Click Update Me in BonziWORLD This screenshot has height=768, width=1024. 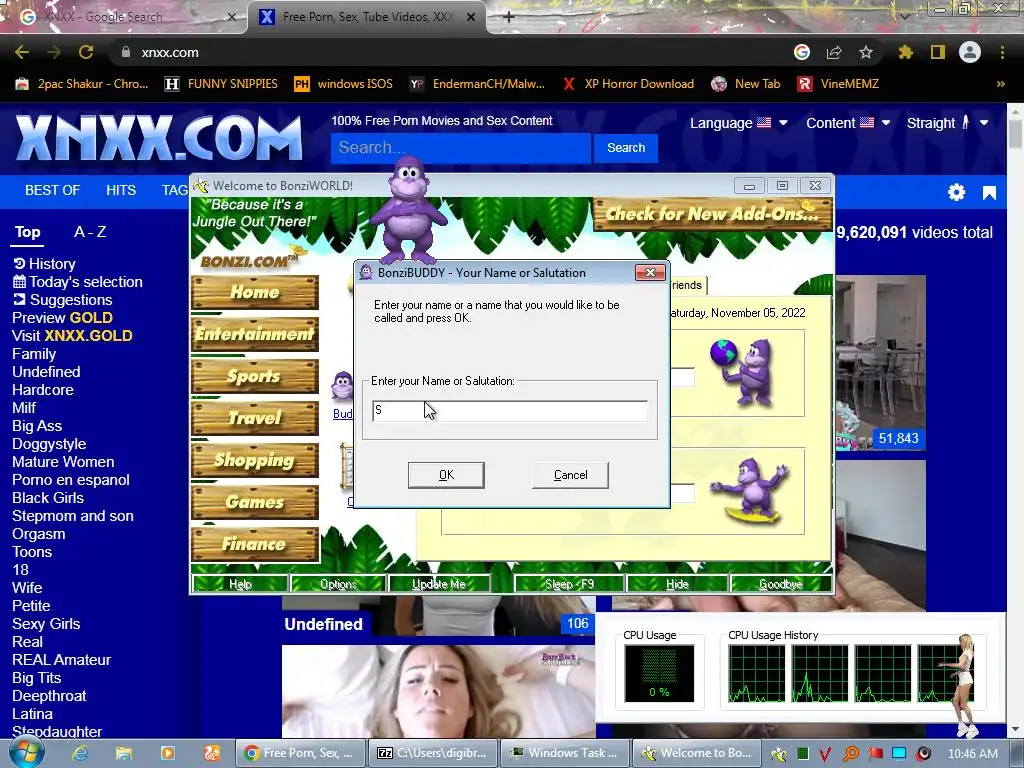click(x=439, y=584)
